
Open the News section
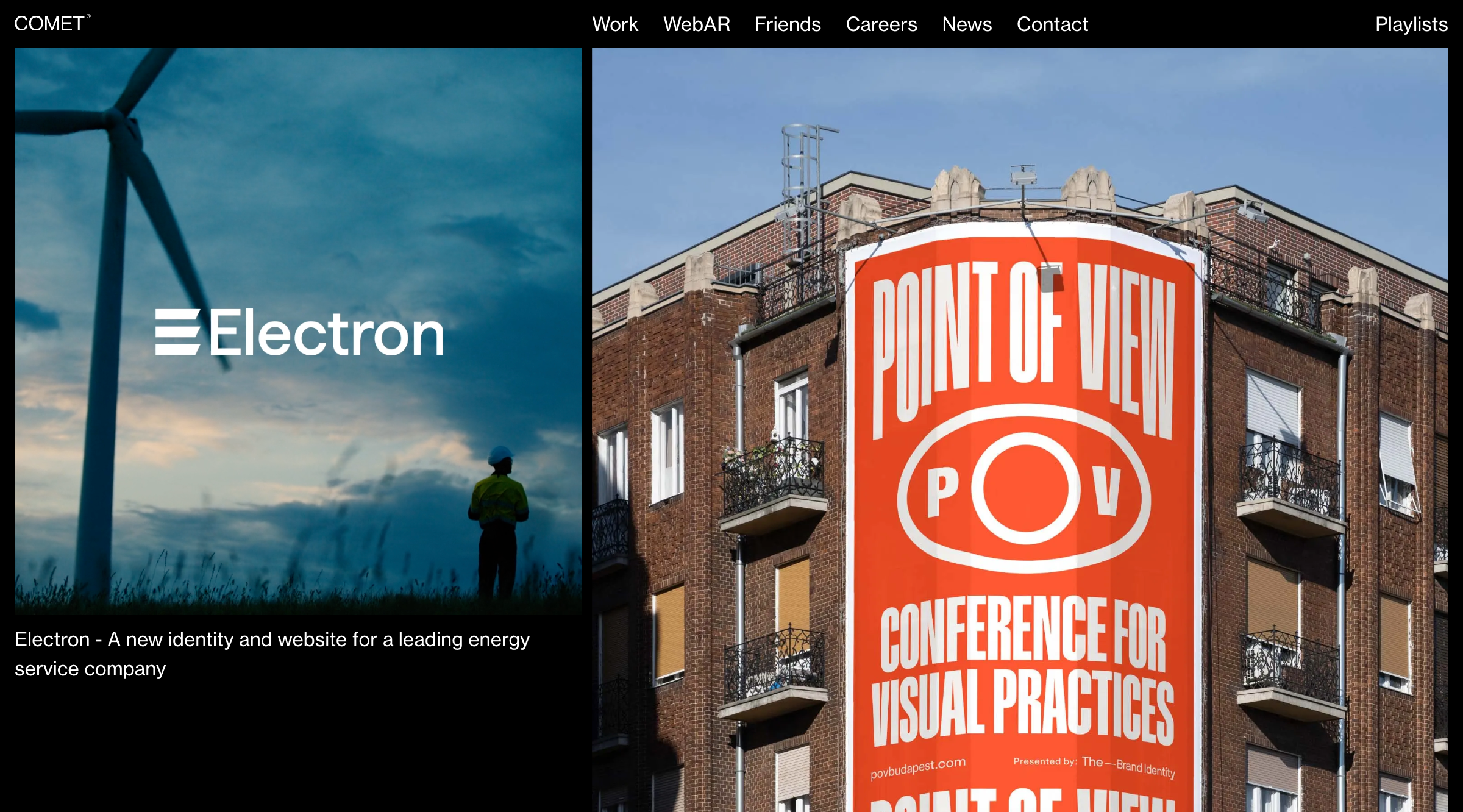pos(966,24)
